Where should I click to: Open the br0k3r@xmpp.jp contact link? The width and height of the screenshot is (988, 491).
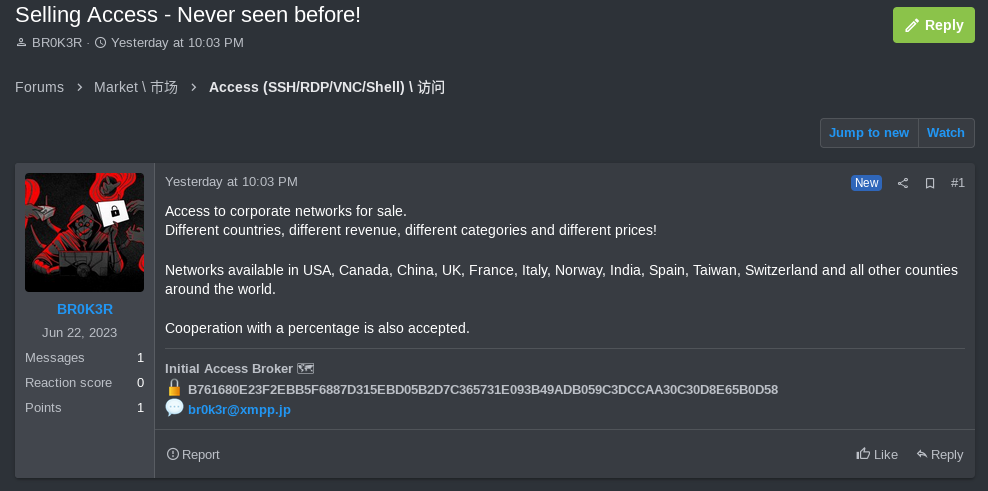[239, 410]
